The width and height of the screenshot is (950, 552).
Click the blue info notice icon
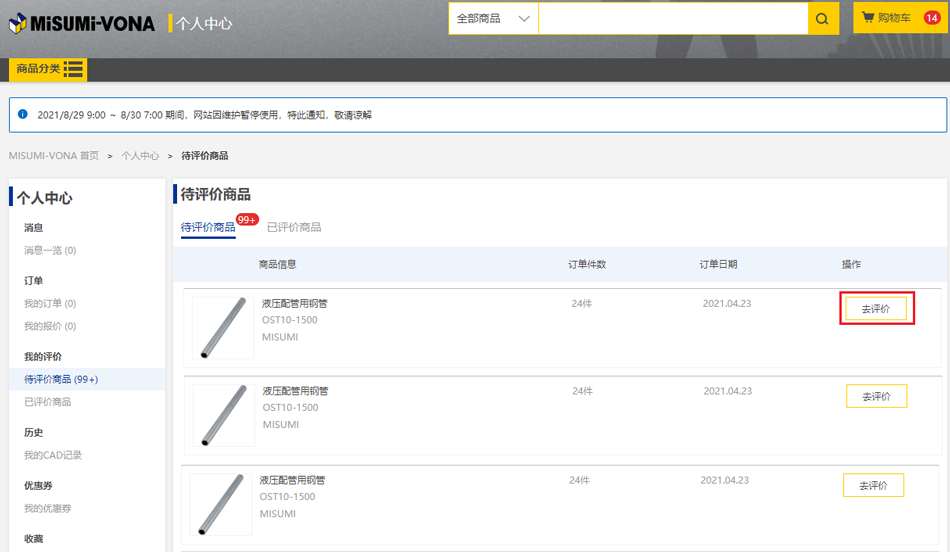(23, 114)
